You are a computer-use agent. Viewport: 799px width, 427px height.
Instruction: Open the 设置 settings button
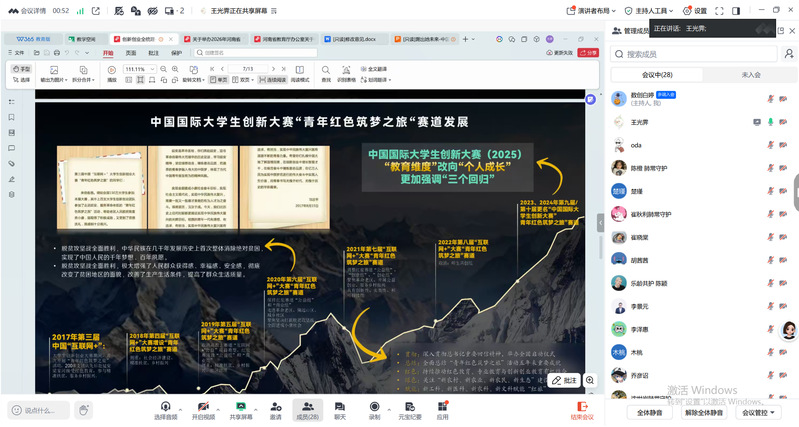pos(695,10)
